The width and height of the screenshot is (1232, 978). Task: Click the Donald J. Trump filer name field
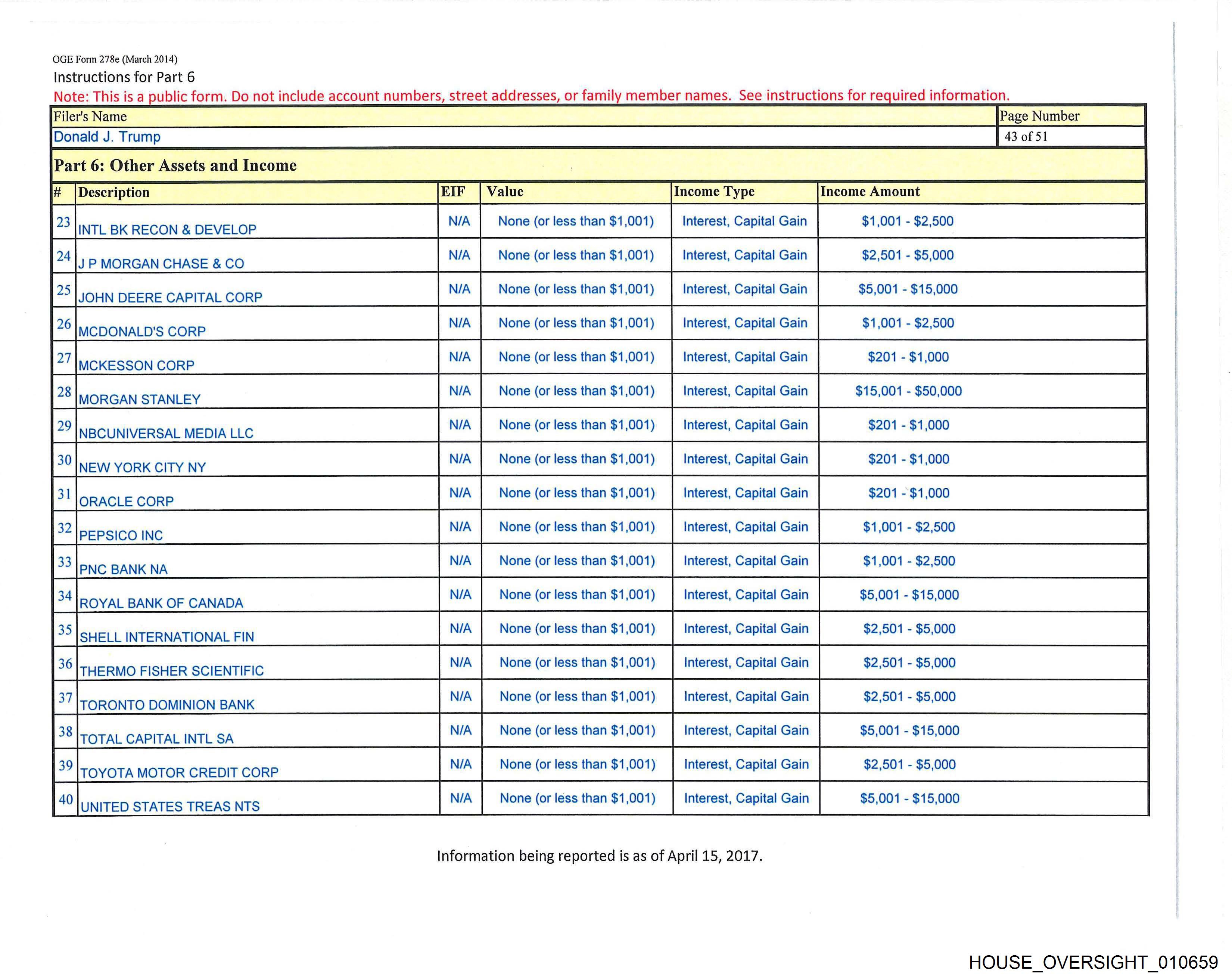pos(107,137)
